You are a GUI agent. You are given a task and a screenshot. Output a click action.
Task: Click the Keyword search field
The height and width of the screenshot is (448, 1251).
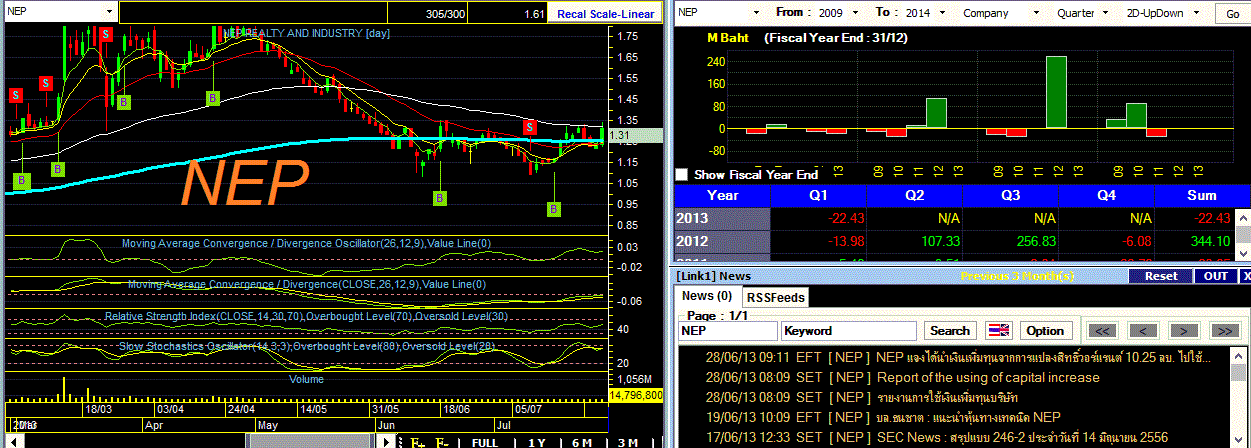point(849,330)
